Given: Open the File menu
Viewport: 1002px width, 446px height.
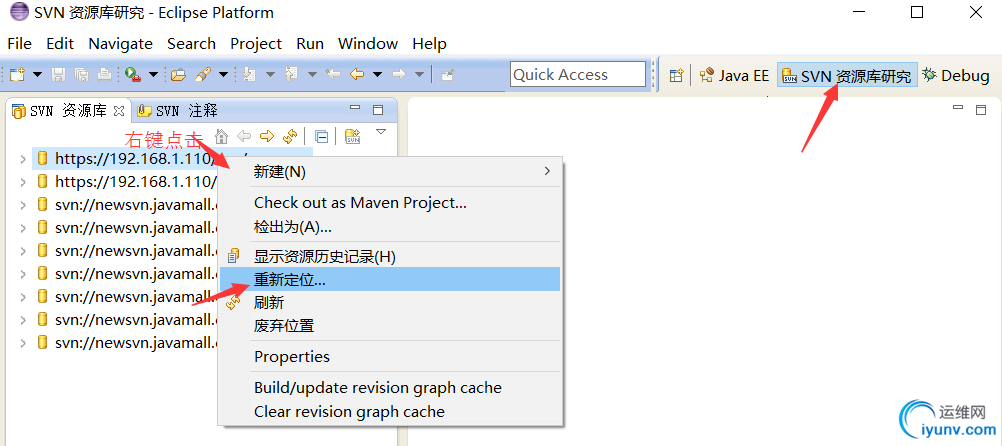Looking at the screenshot, I should (19, 43).
